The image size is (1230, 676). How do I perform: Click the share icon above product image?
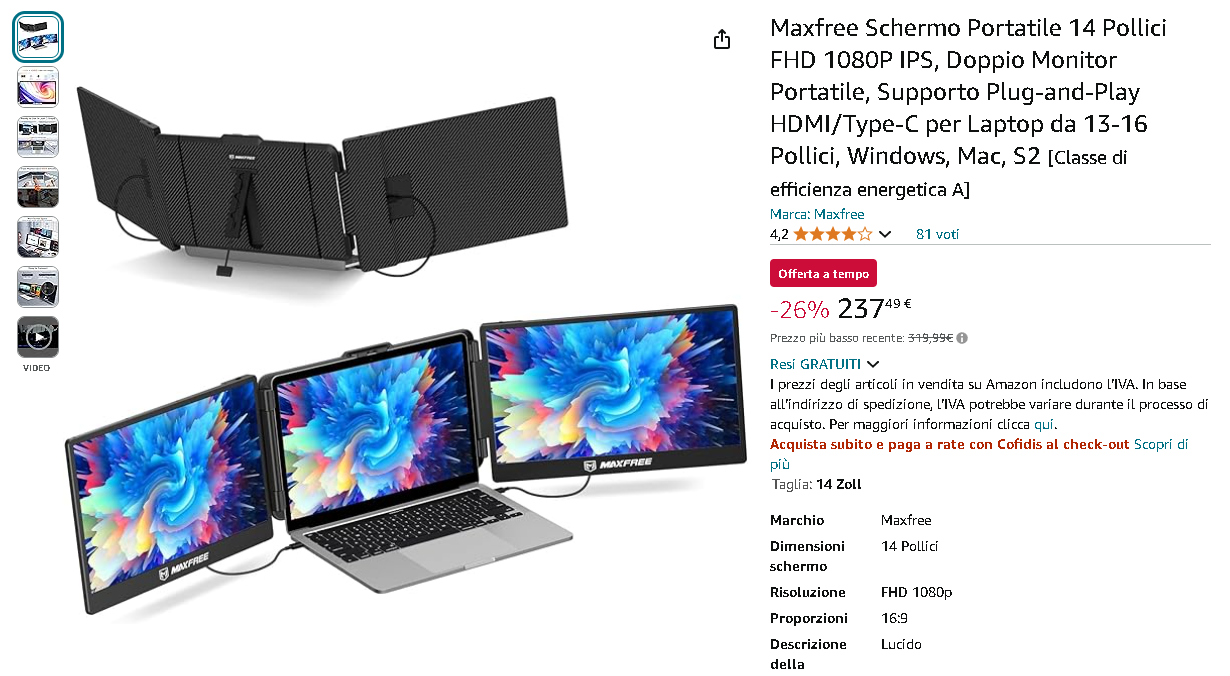click(x=722, y=39)
